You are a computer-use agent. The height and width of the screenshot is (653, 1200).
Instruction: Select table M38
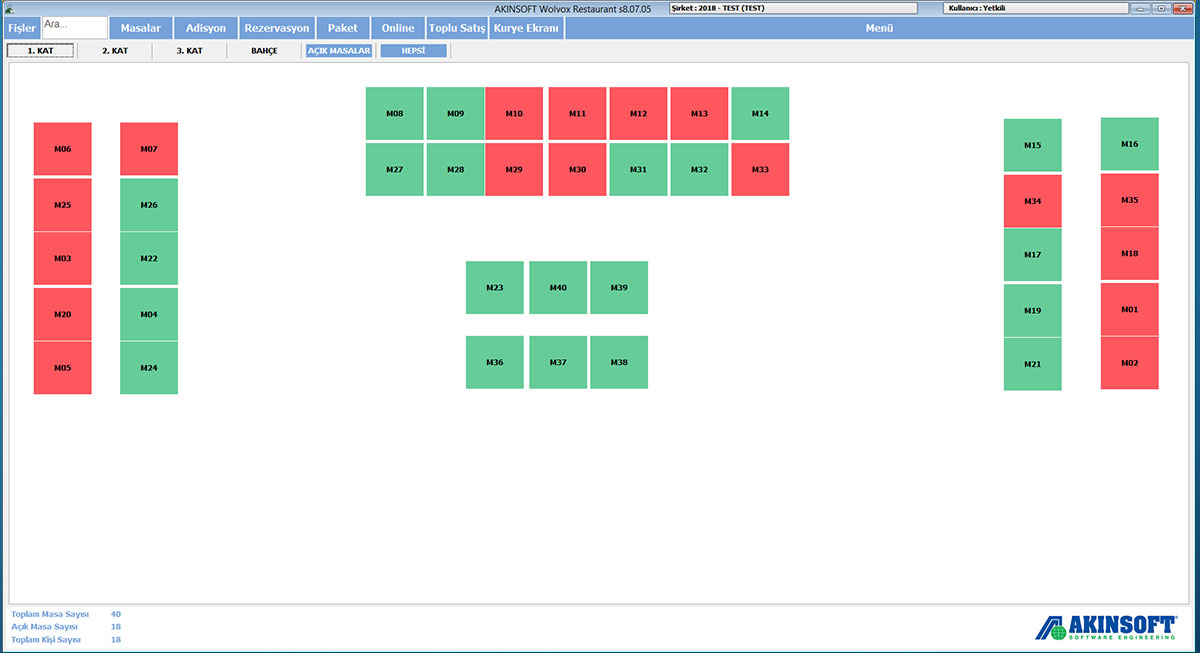[x=619, y=362]
